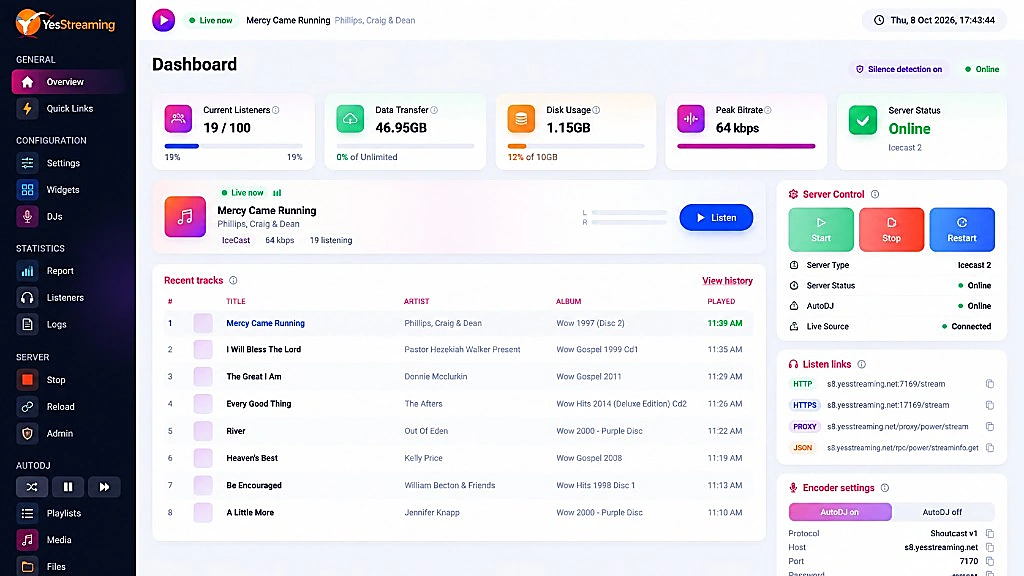Viewport: 1024px width, 576px height.
Task: Click the Logs document icon
Action: pos(27,324)
